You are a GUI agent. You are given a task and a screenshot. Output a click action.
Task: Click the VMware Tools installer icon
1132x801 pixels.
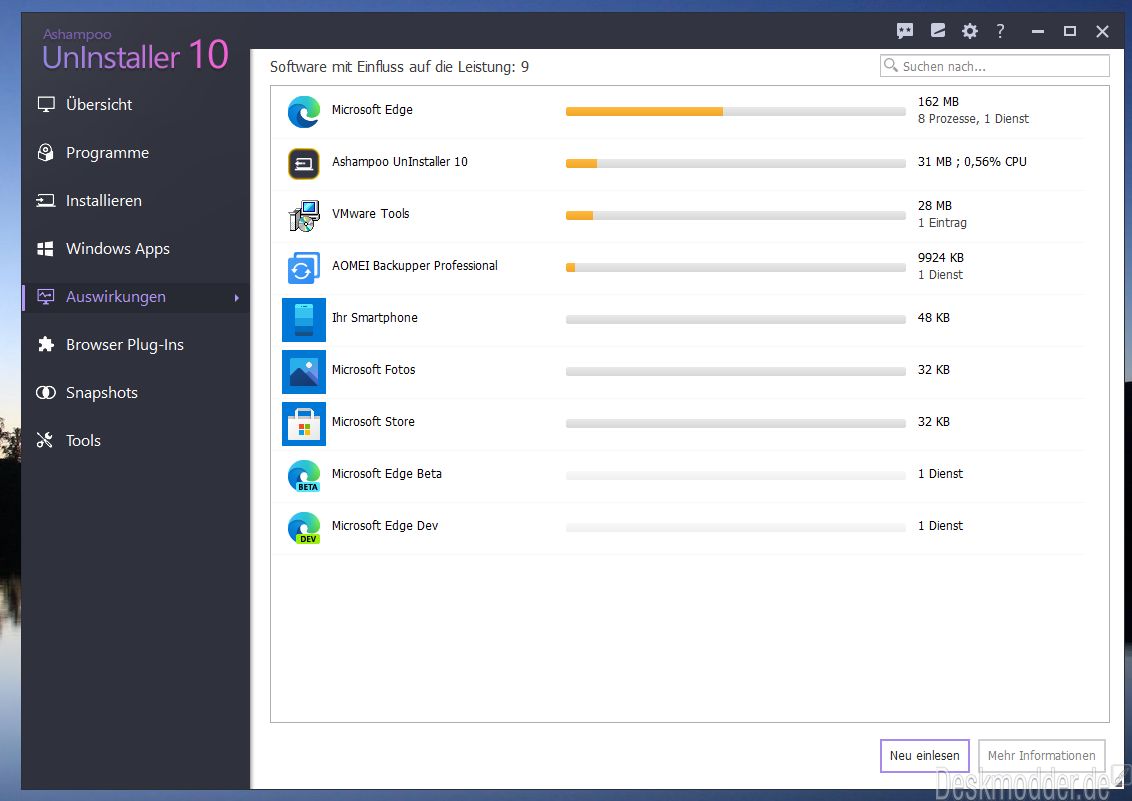tap(304, 216)
